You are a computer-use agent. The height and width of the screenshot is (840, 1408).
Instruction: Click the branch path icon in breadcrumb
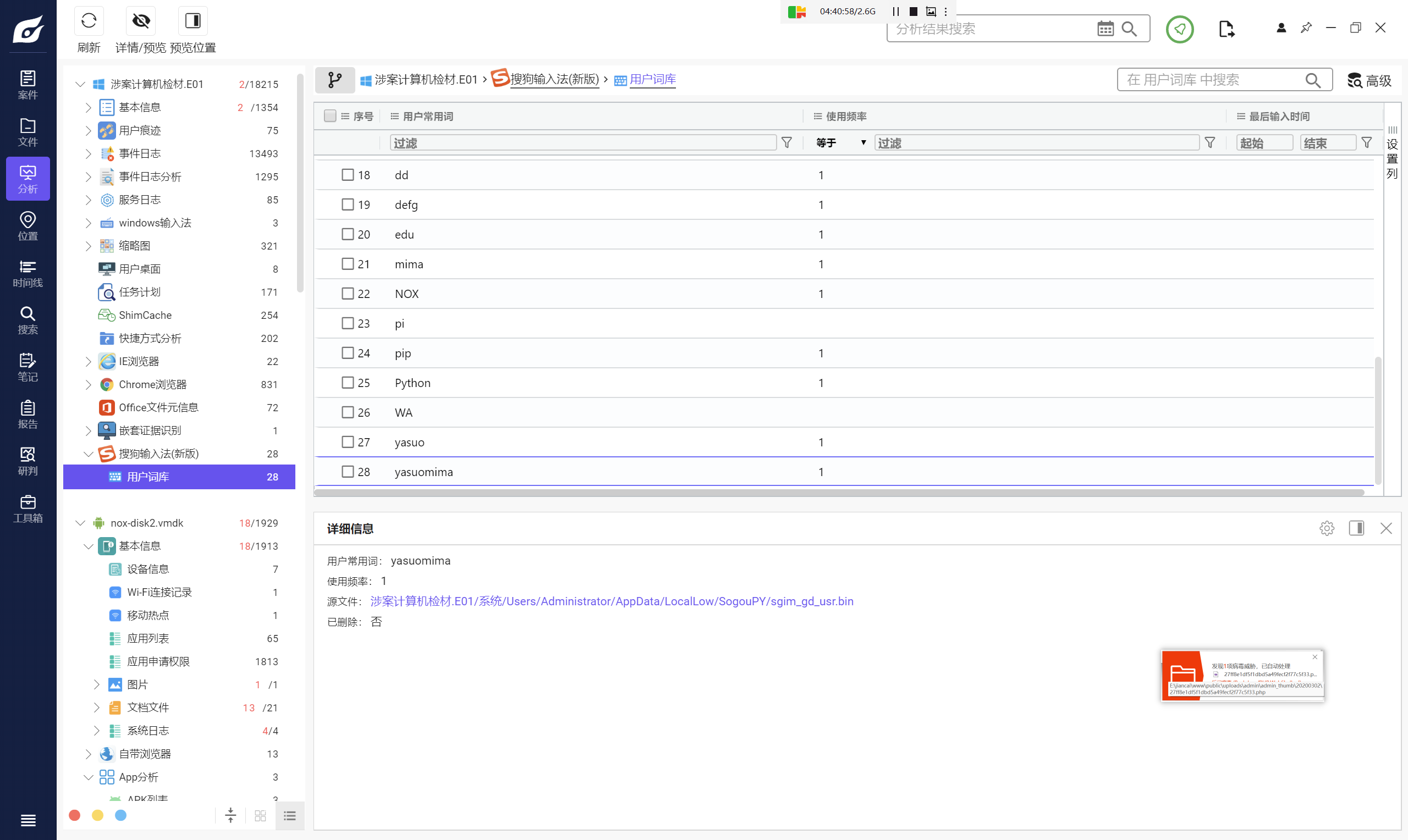click(x=334, y=80)
